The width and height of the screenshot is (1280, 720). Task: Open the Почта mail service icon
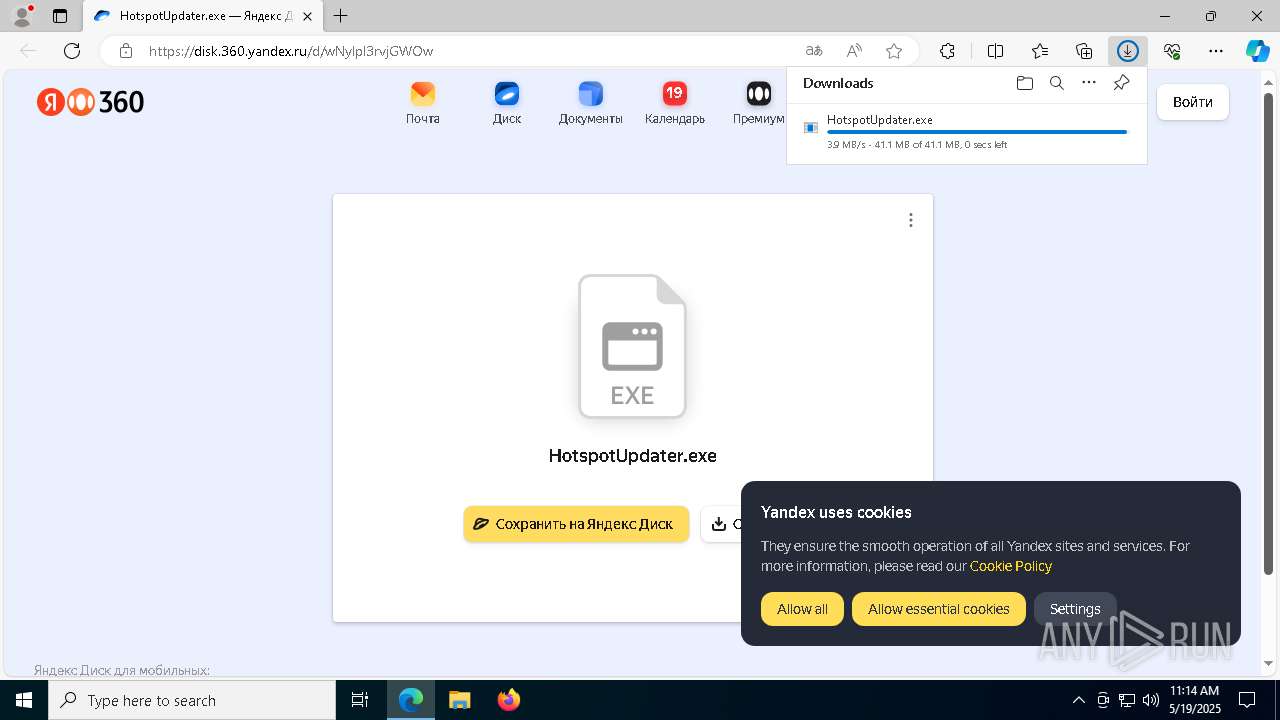423,103
